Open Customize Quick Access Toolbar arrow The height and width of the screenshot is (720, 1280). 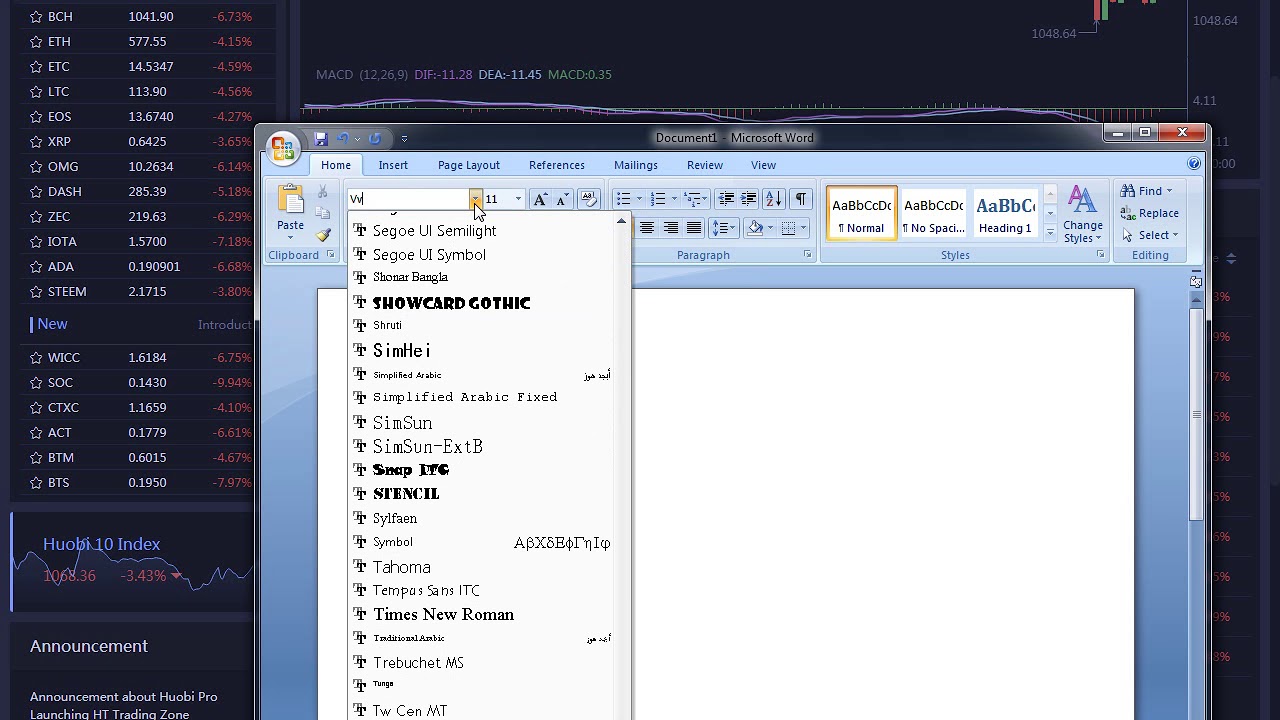pos(404,139)
